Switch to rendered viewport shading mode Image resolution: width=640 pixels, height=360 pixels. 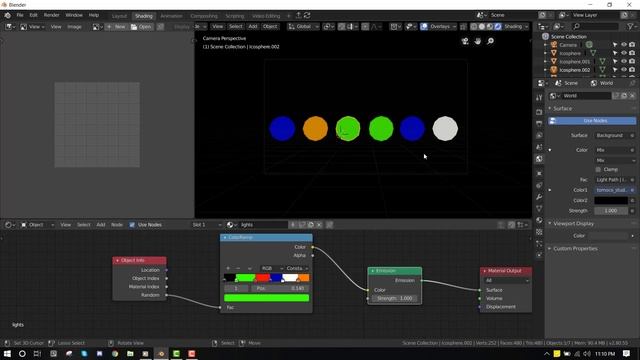(x=498, y=27)
